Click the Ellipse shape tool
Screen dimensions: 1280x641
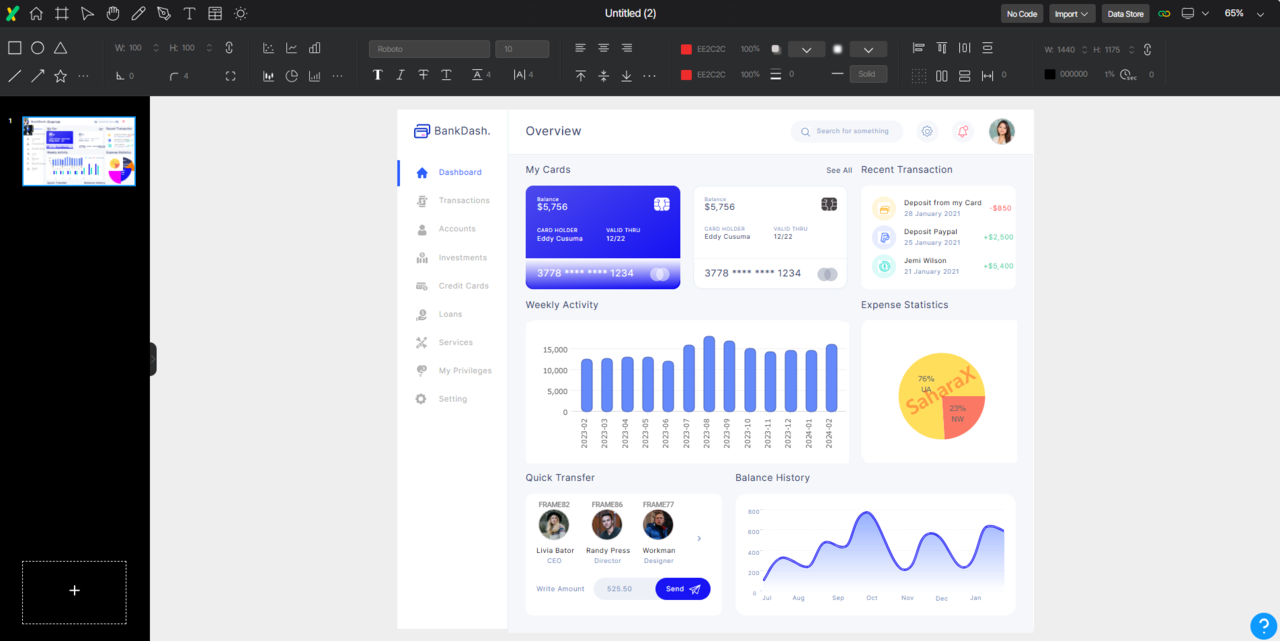(x=37, y=48)
